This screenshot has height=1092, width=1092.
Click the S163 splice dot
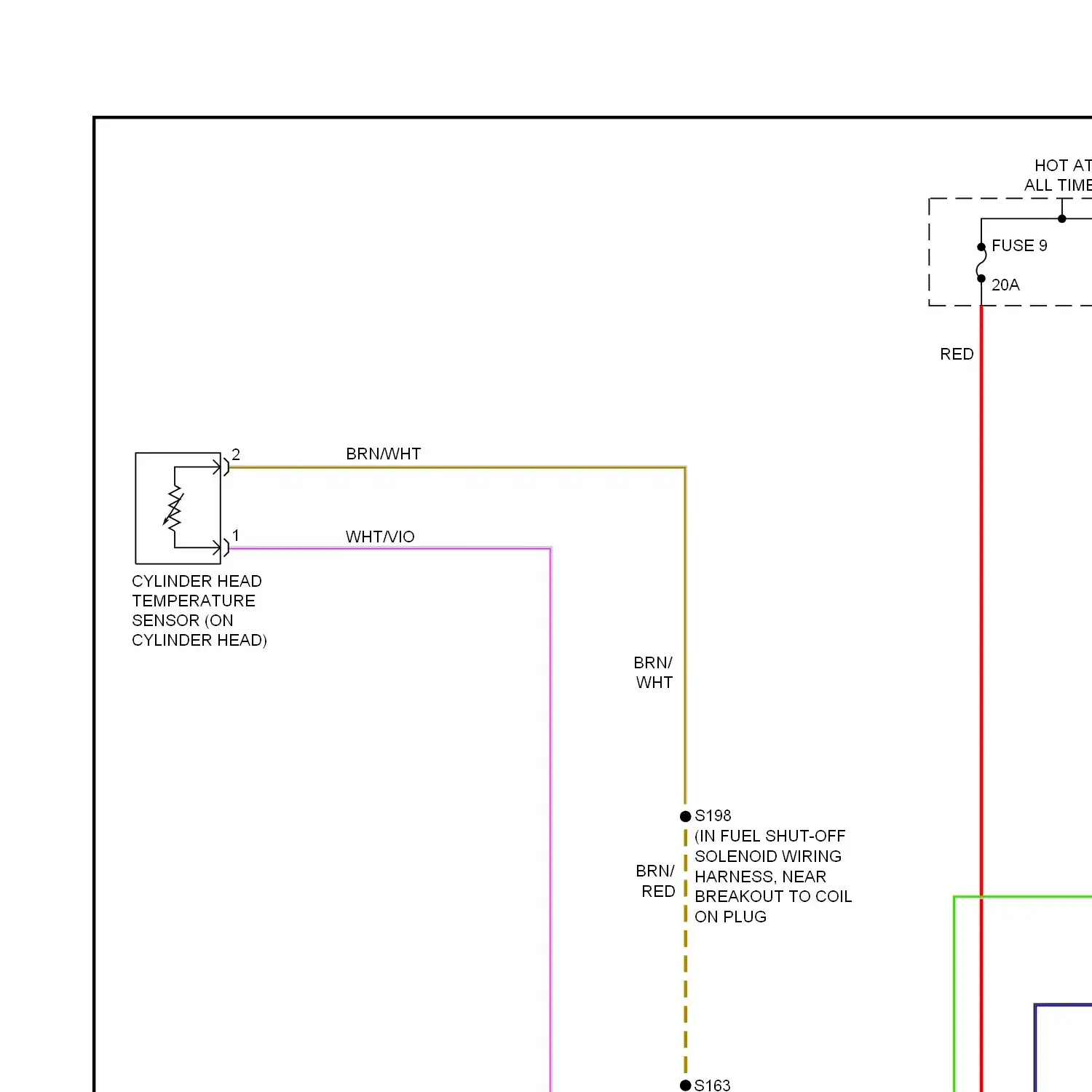(x=685, y=1085)
